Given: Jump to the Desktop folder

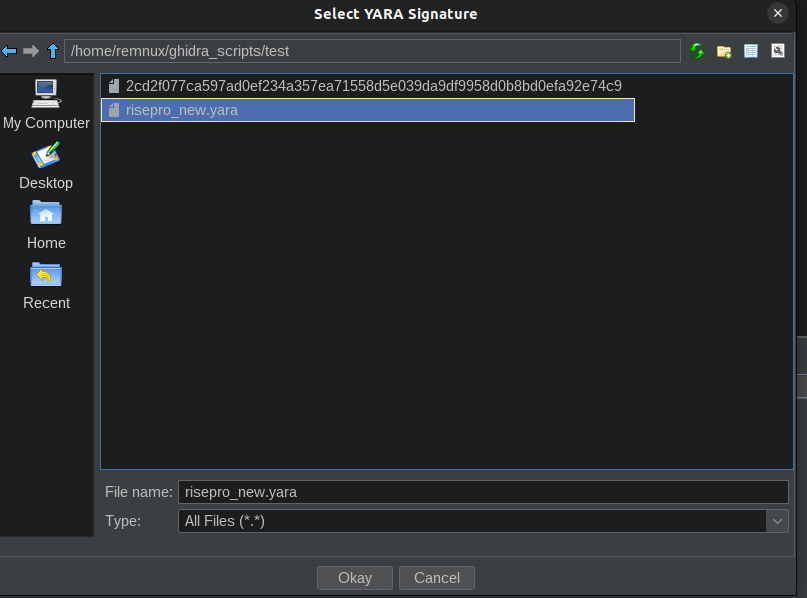Looking at the screenshot, I should pyautogui.click(x=46, y=166).
